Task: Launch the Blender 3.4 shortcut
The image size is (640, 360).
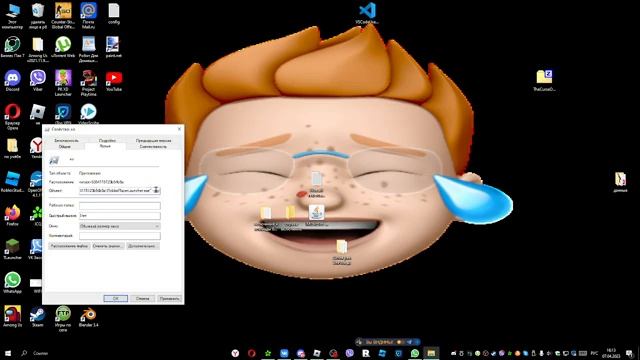Action: pyautogui.click(x=88, y=317)
